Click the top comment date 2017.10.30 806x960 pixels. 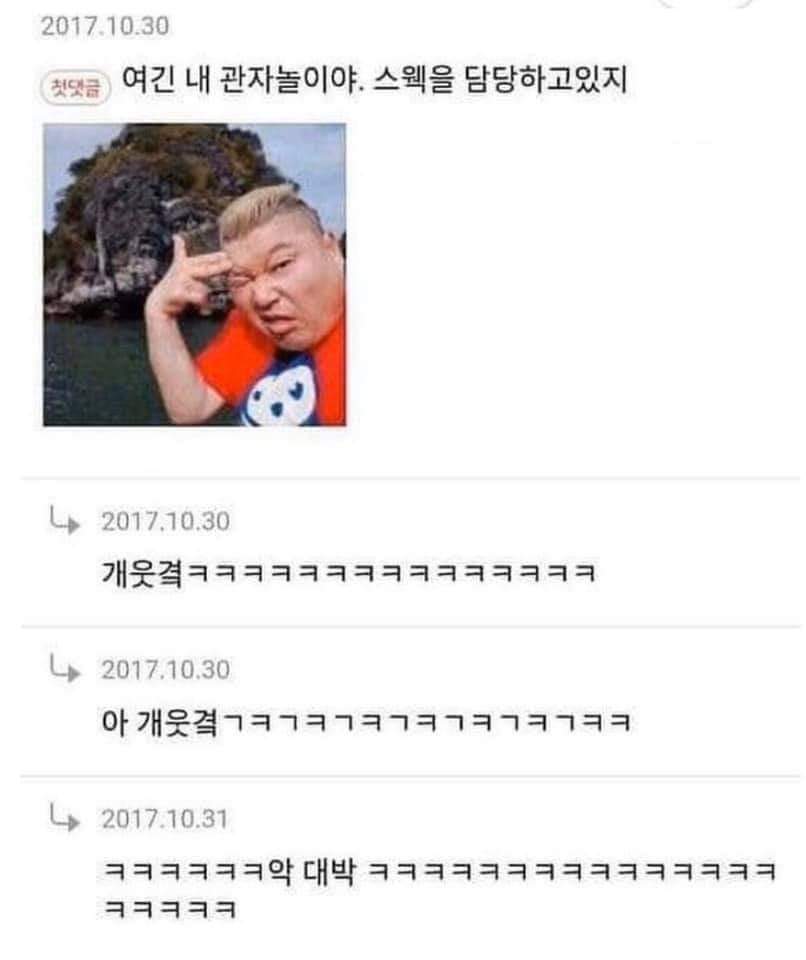coord(105,26)
